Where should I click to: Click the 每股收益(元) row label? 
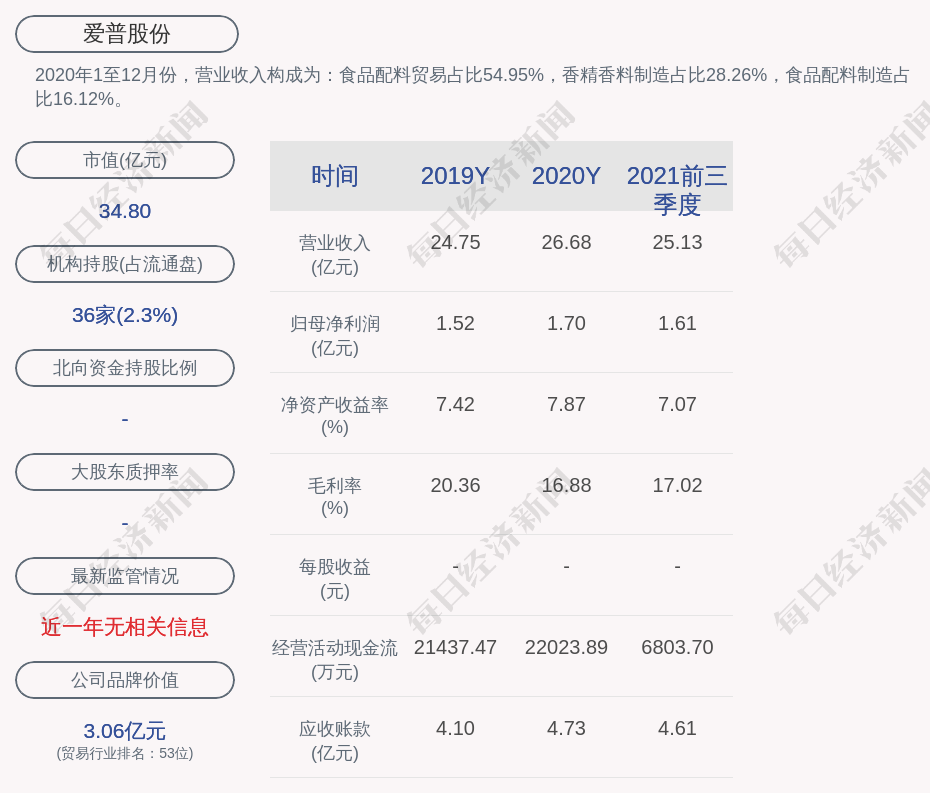pos(335,579)
